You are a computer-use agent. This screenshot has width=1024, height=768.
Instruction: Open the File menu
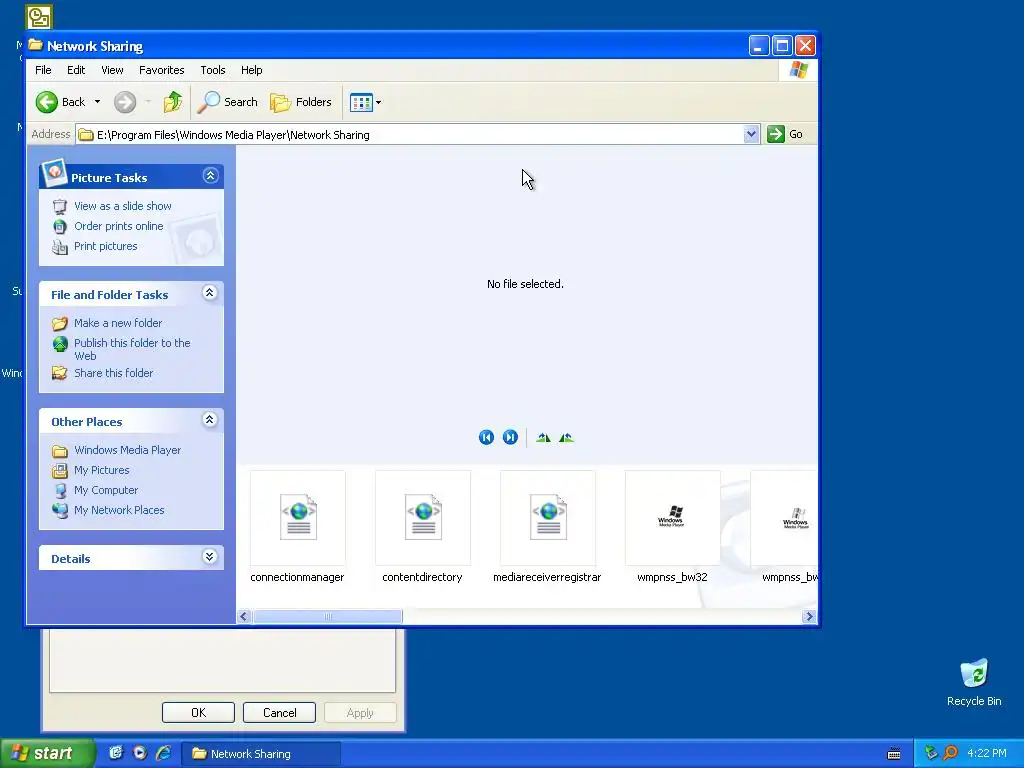(43, 70)
